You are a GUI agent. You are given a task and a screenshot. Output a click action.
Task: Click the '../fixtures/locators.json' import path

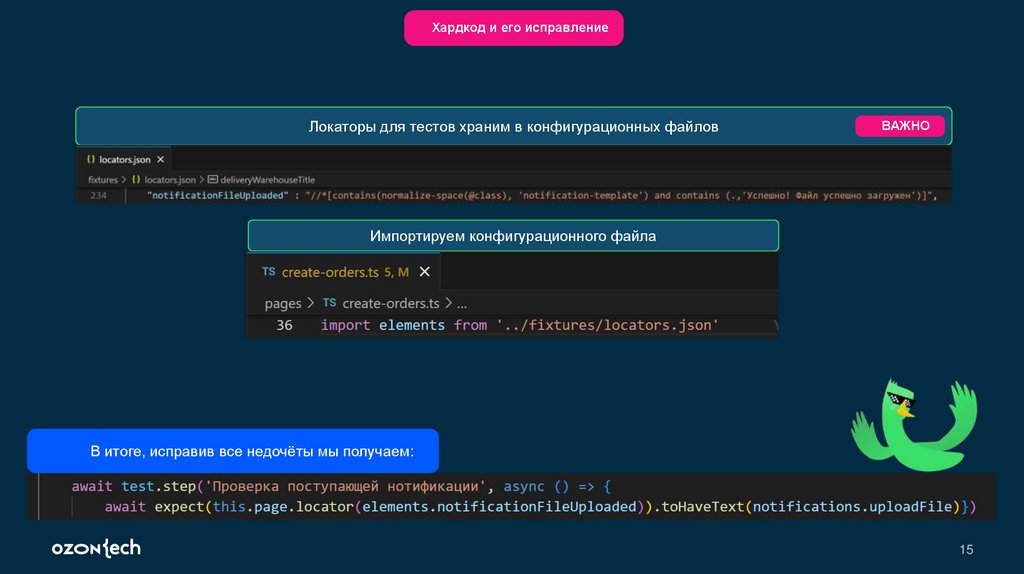607,325
